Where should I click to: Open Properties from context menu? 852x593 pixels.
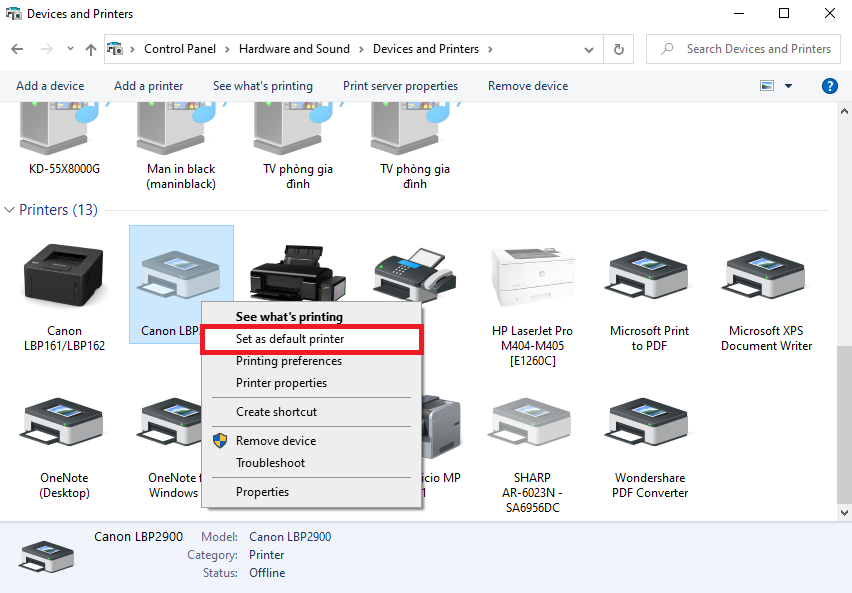(x=311, y=492)
